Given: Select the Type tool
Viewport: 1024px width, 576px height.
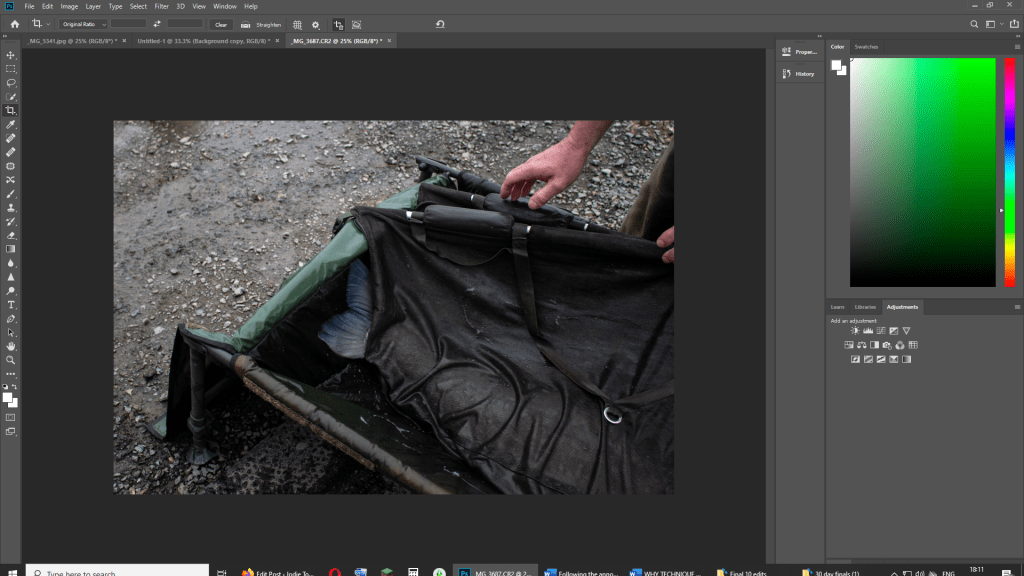Looking at the screenshot, I should coord(11,304).
